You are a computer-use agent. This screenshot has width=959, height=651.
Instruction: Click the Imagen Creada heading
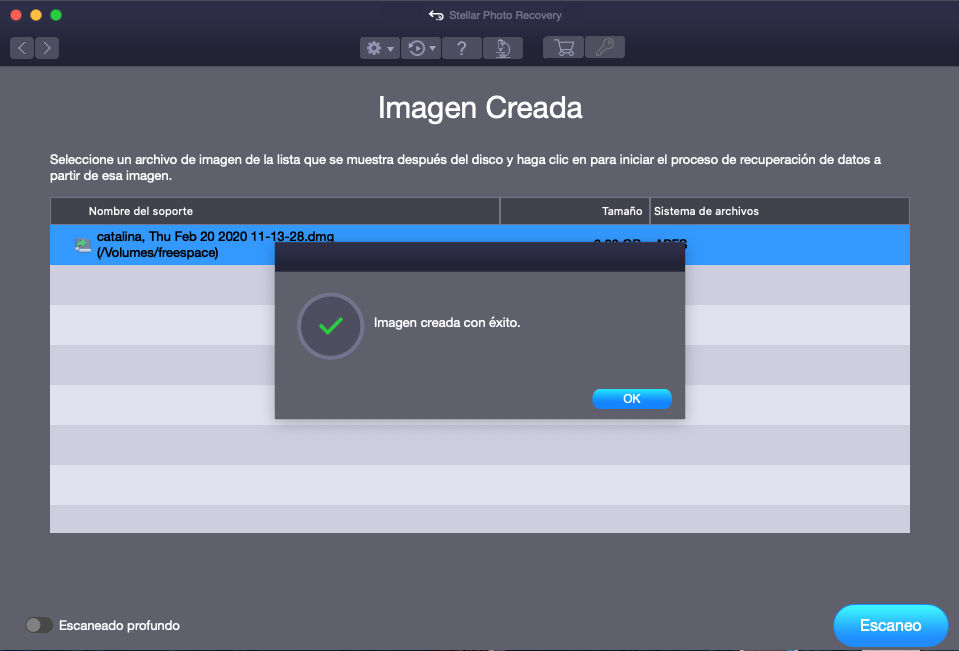tap(480, 108)
